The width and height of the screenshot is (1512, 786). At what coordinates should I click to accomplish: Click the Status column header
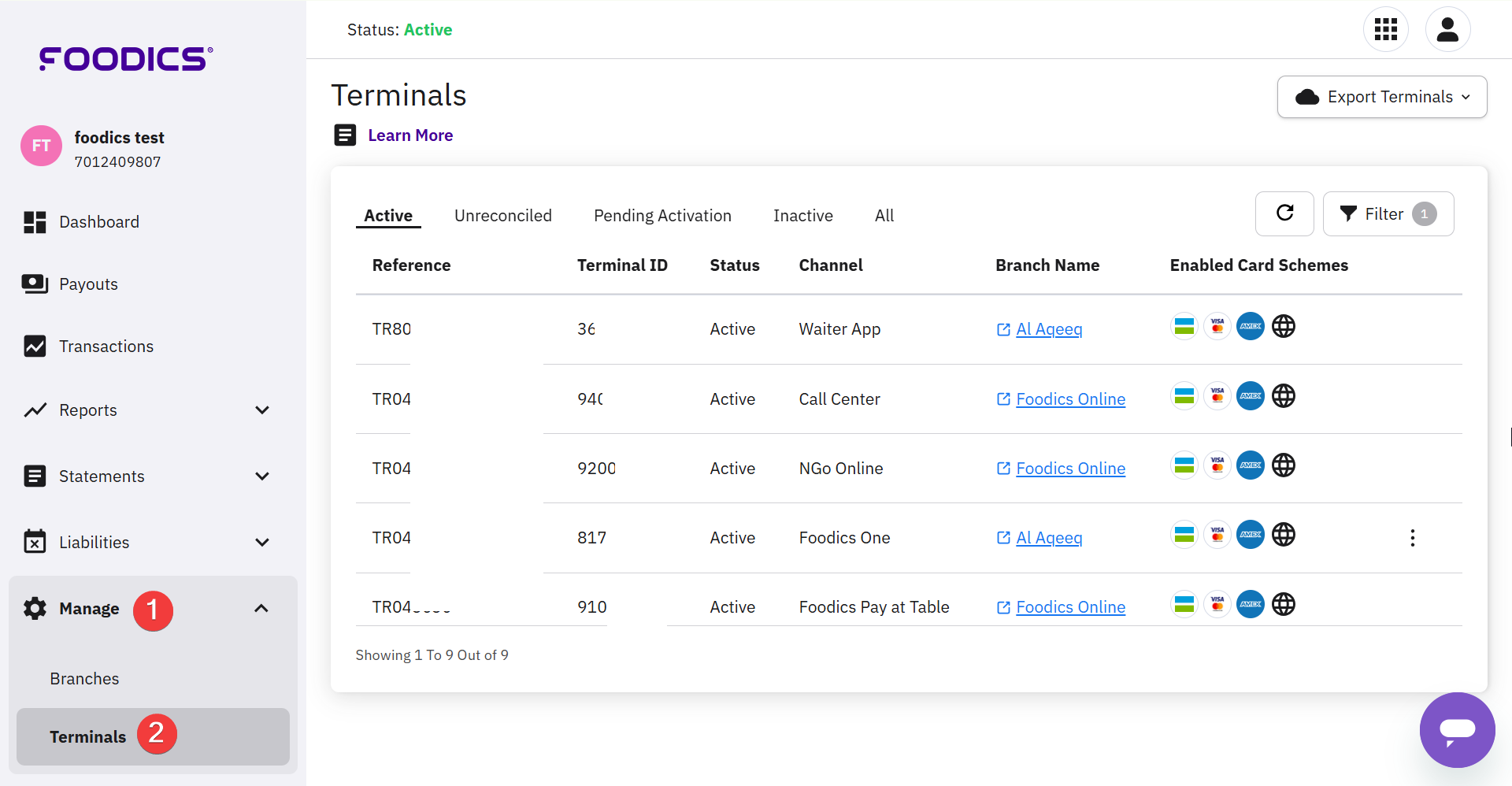(x=735, y=265)
